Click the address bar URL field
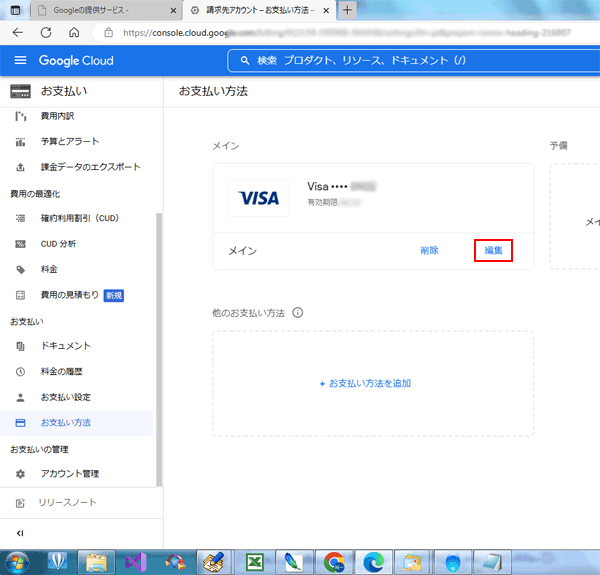Image resolution: width=600 pixels, height=575 pixels. pyautogui.click(x=346, y=33)
